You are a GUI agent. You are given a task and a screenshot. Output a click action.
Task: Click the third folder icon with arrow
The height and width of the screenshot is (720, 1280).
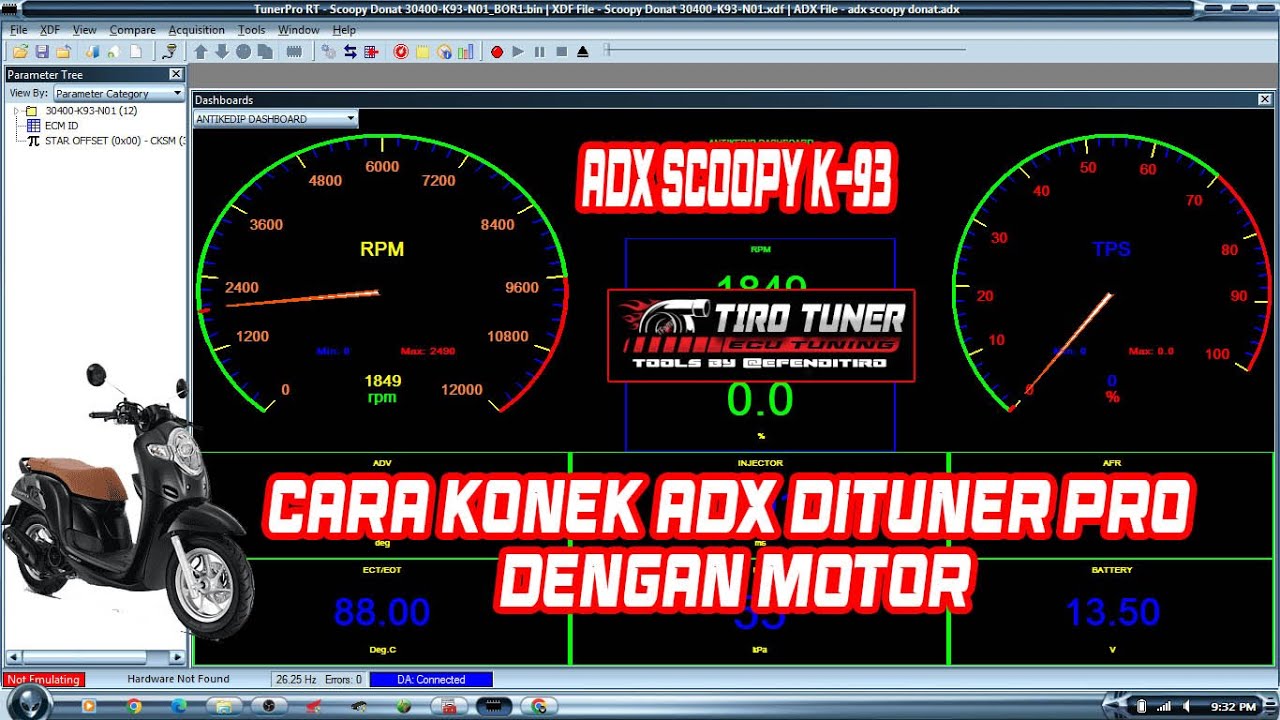pyautogui.click(x=64, y=51)
